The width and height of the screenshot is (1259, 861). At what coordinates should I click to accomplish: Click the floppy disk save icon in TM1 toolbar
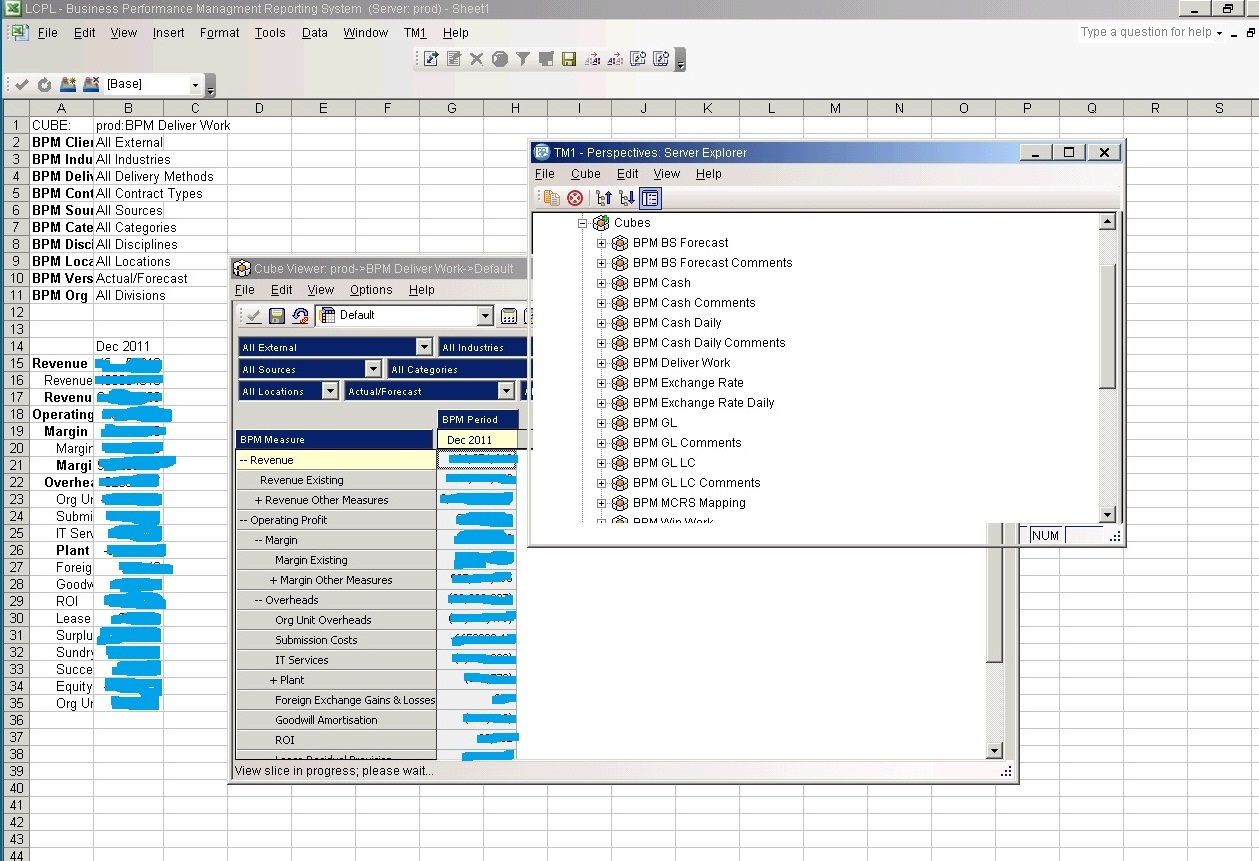(569, 59)
